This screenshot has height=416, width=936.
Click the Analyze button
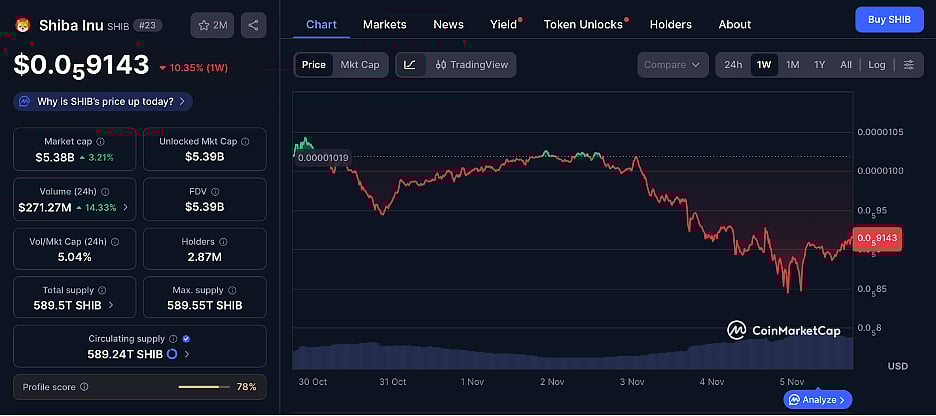pyautogui.click(x=818, y=399)
